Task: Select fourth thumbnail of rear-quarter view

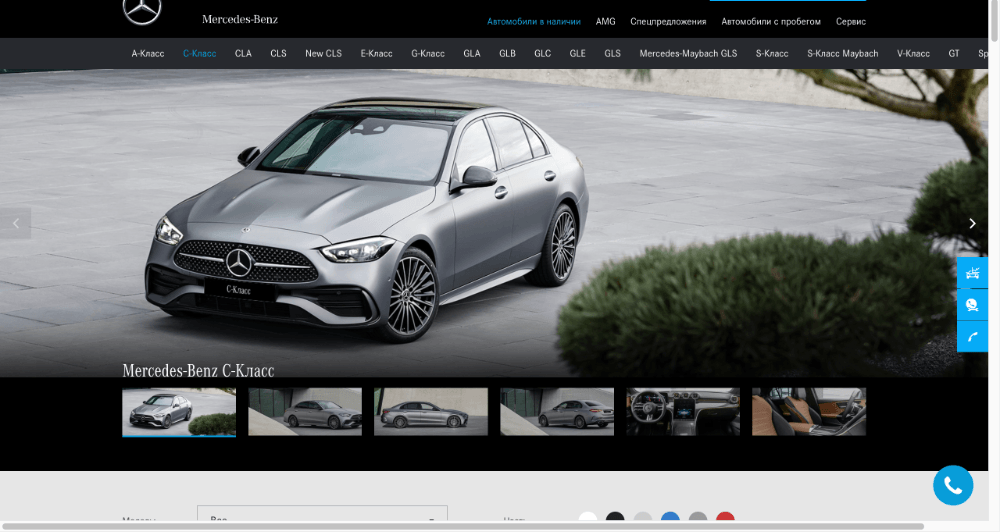Action: [x=557, y=412]
